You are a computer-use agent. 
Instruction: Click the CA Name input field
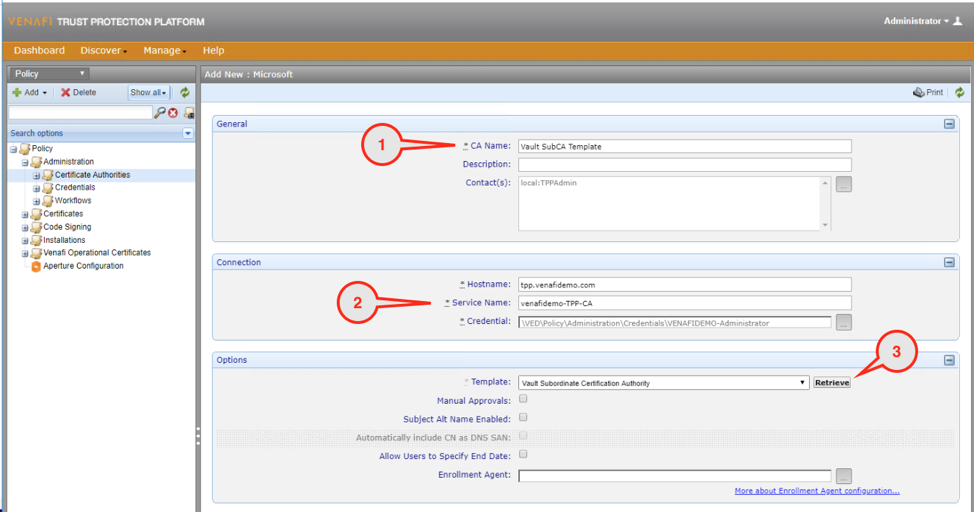coord(685,146)
